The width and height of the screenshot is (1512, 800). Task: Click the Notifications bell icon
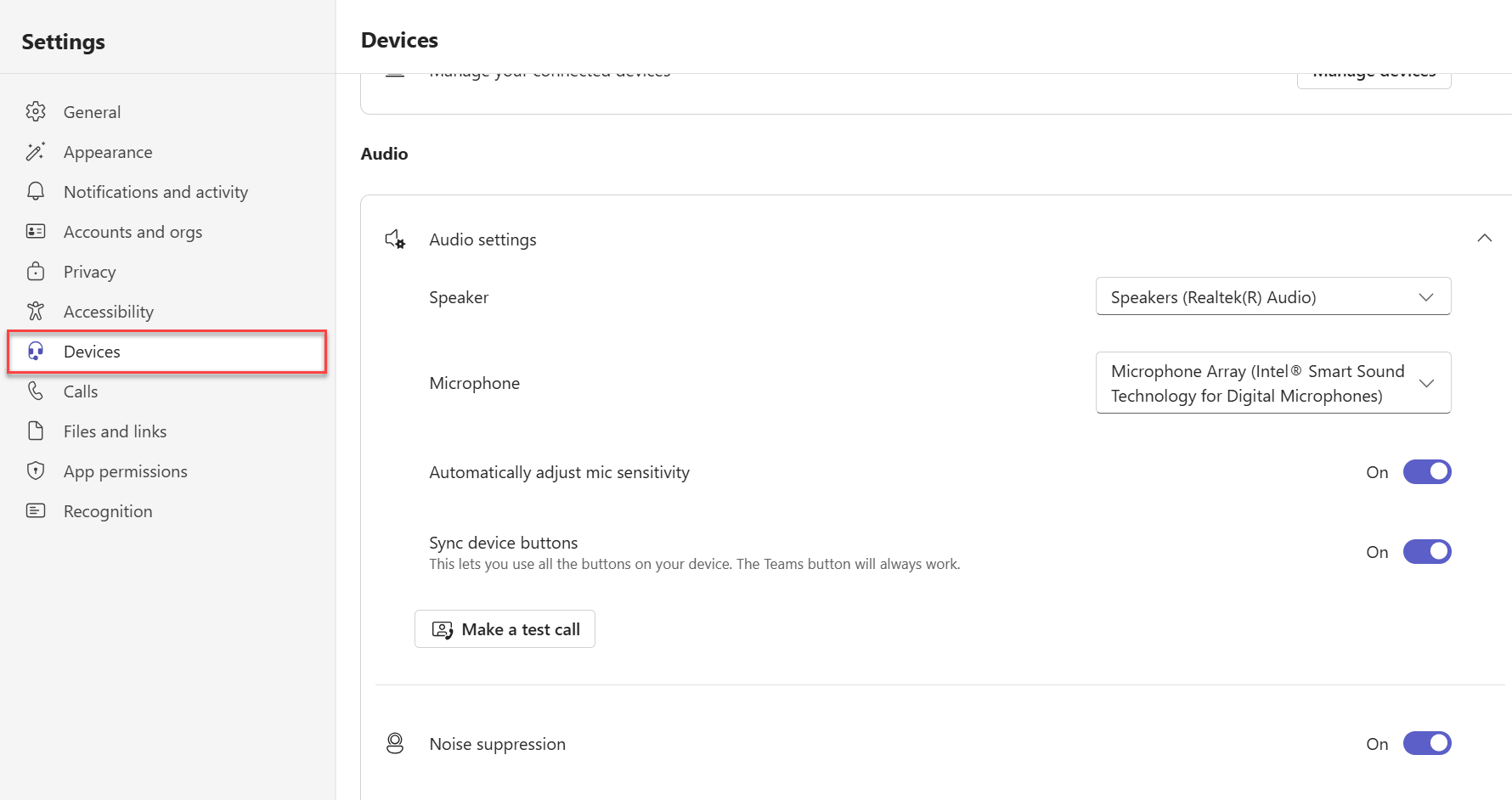coord(36,191)
